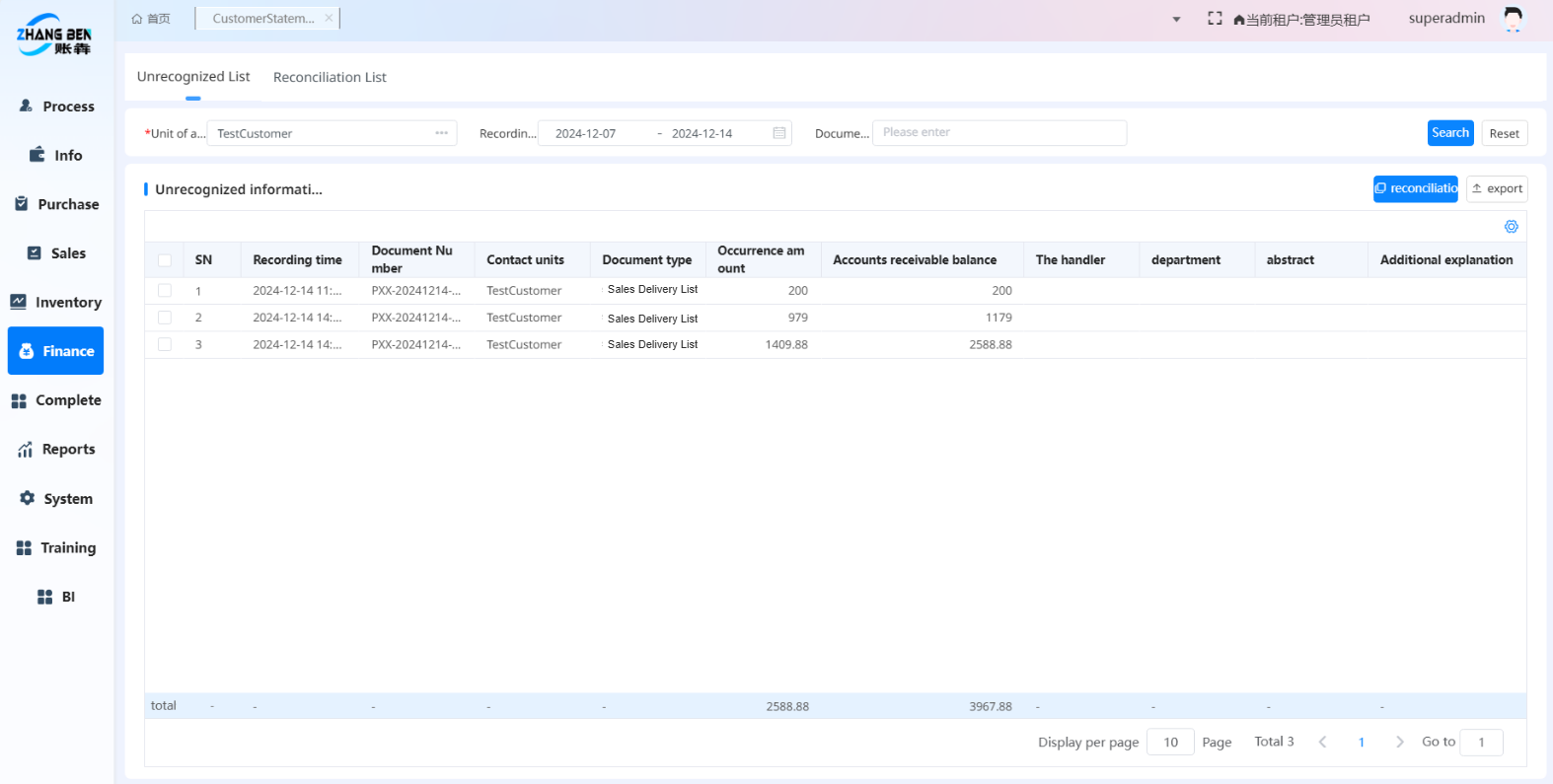Expand the header tab list dropdown arrow
The width and height of the screenshot is (1553, 784).
click(x=1176, y=20)
